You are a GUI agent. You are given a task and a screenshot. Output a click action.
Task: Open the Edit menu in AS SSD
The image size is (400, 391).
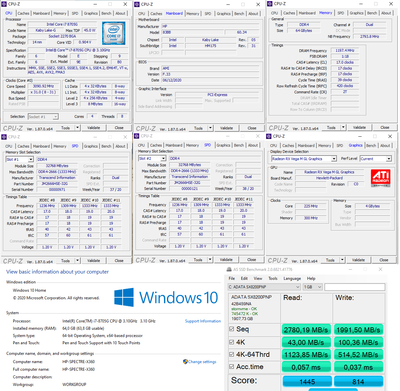(244, 278)
